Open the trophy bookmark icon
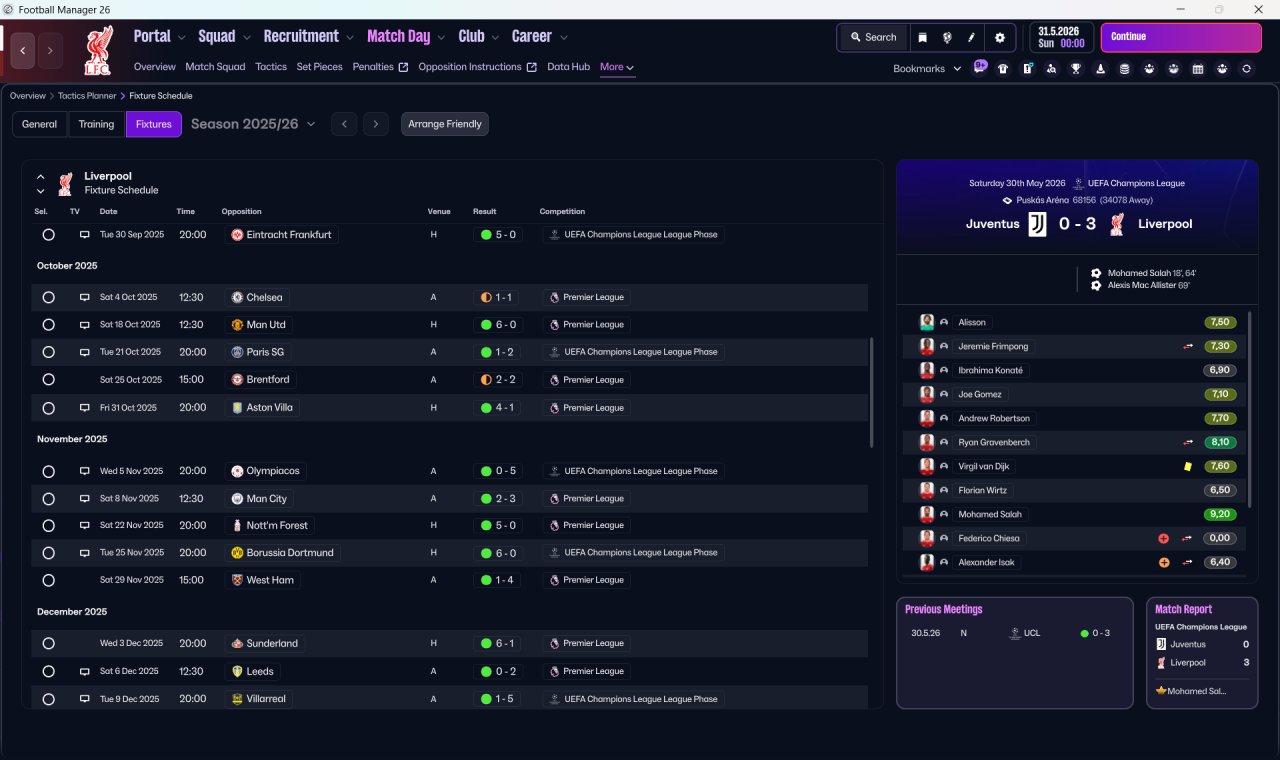Image resolution: width=1280 pixels, height=760 pixels. pyautogui.click(x=1075, y=69)
